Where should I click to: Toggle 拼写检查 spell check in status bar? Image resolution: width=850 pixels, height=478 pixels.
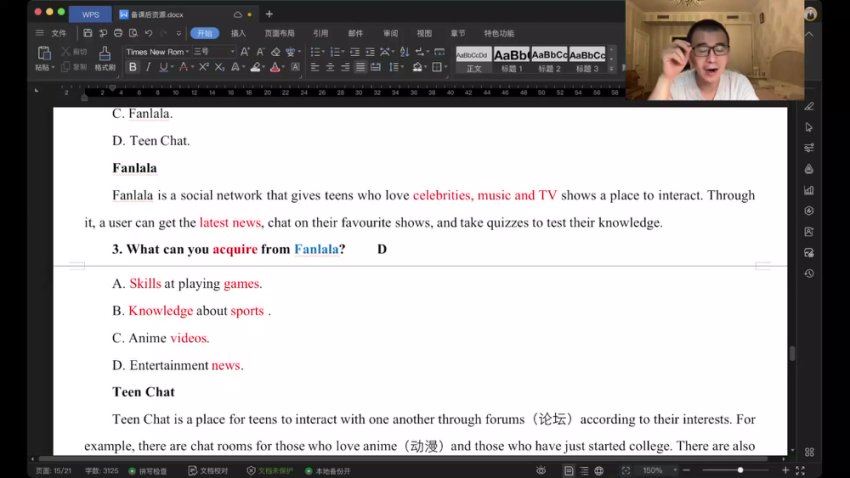pyautogui.click(x=148, y=471)
